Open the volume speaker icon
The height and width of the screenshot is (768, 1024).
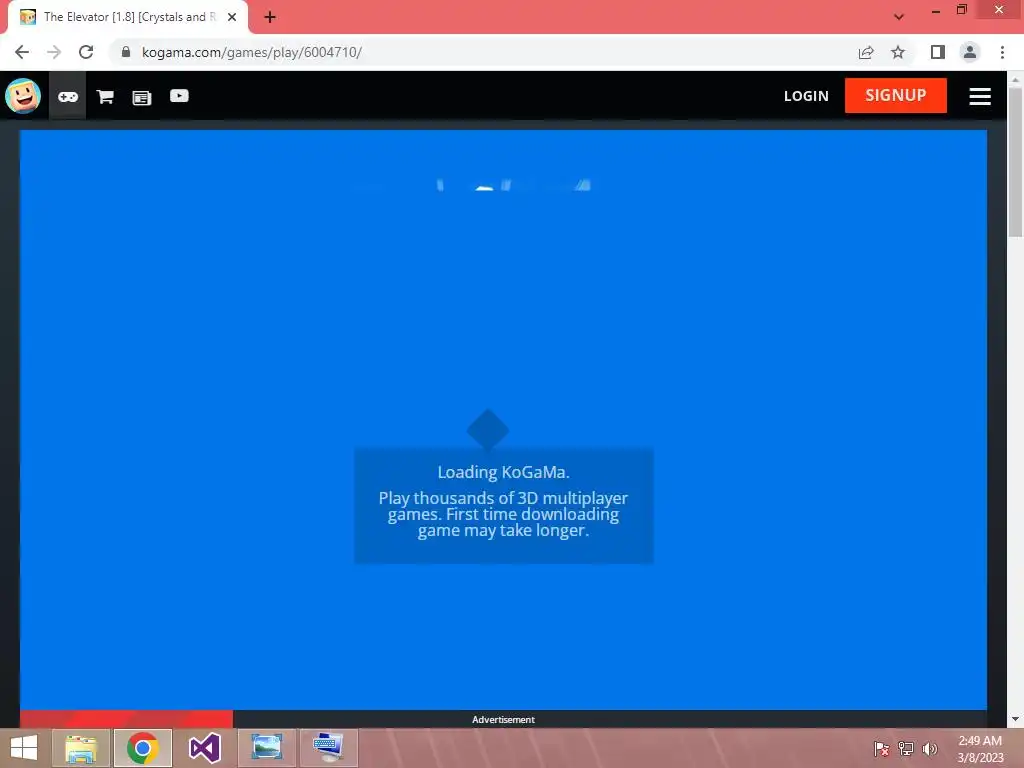tap(930, 748)
